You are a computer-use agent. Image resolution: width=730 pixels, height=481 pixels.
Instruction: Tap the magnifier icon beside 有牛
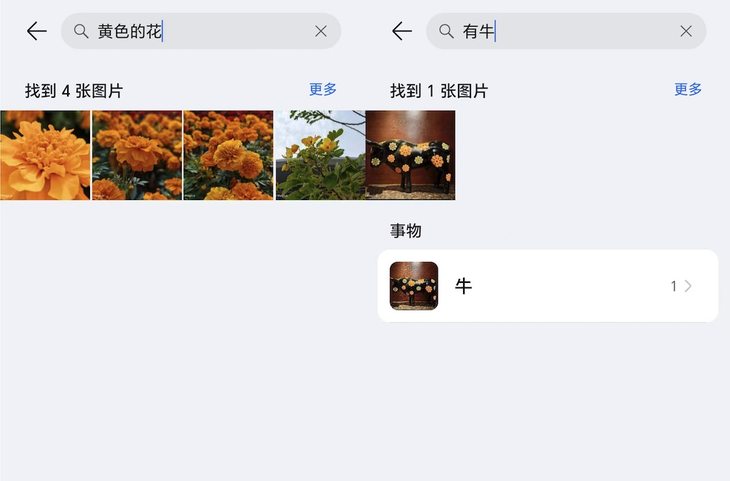[446, 31]
